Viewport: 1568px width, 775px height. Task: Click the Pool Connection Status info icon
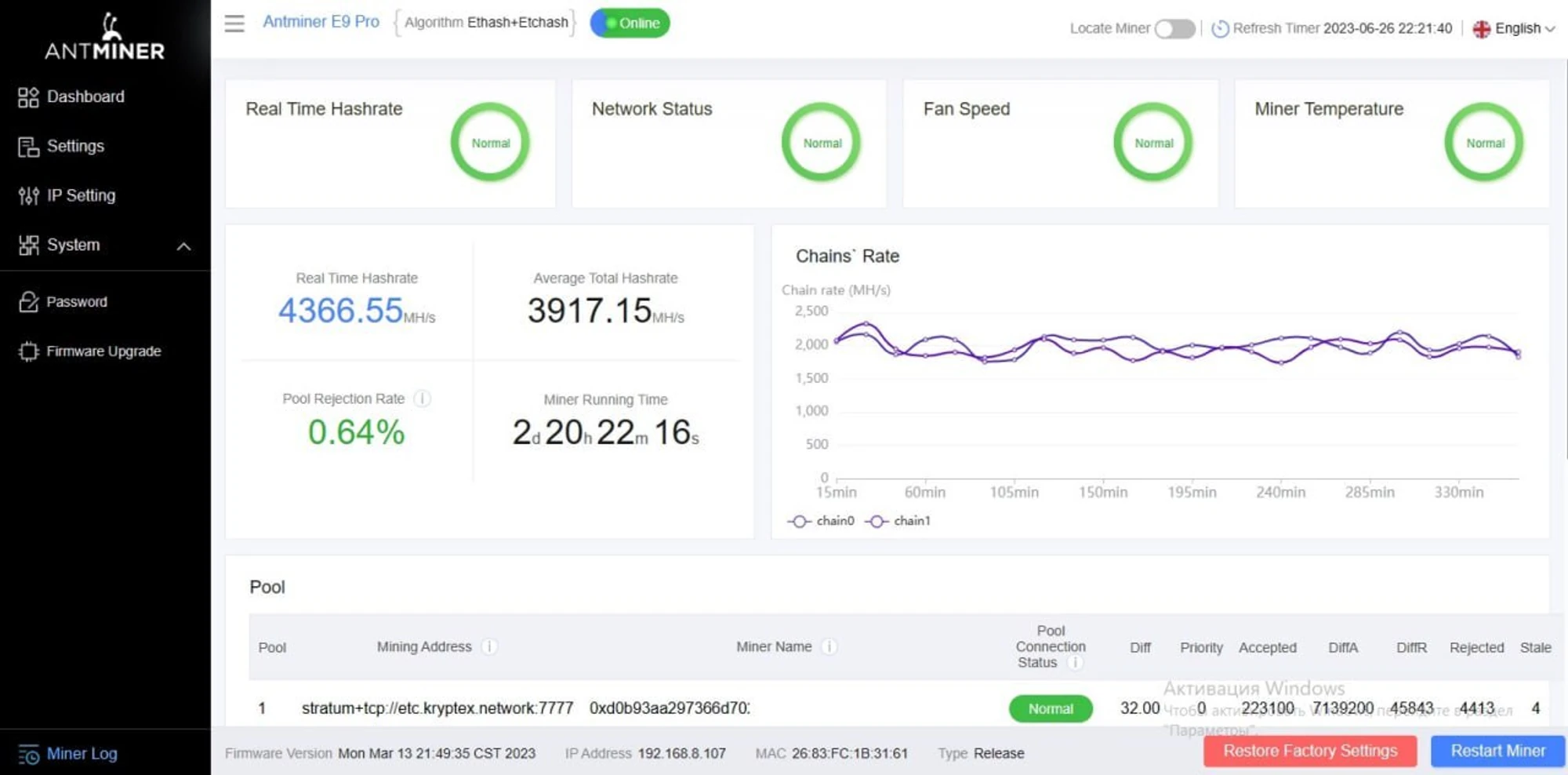pyautogui.click(x=1075, y=663)
